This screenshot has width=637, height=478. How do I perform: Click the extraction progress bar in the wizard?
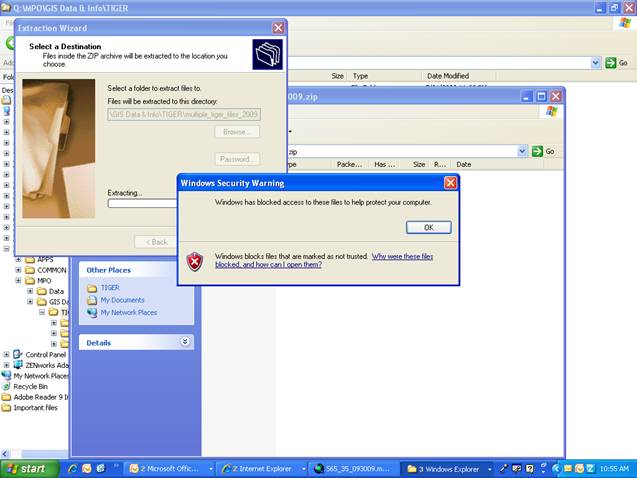click(x=142, y=203)
